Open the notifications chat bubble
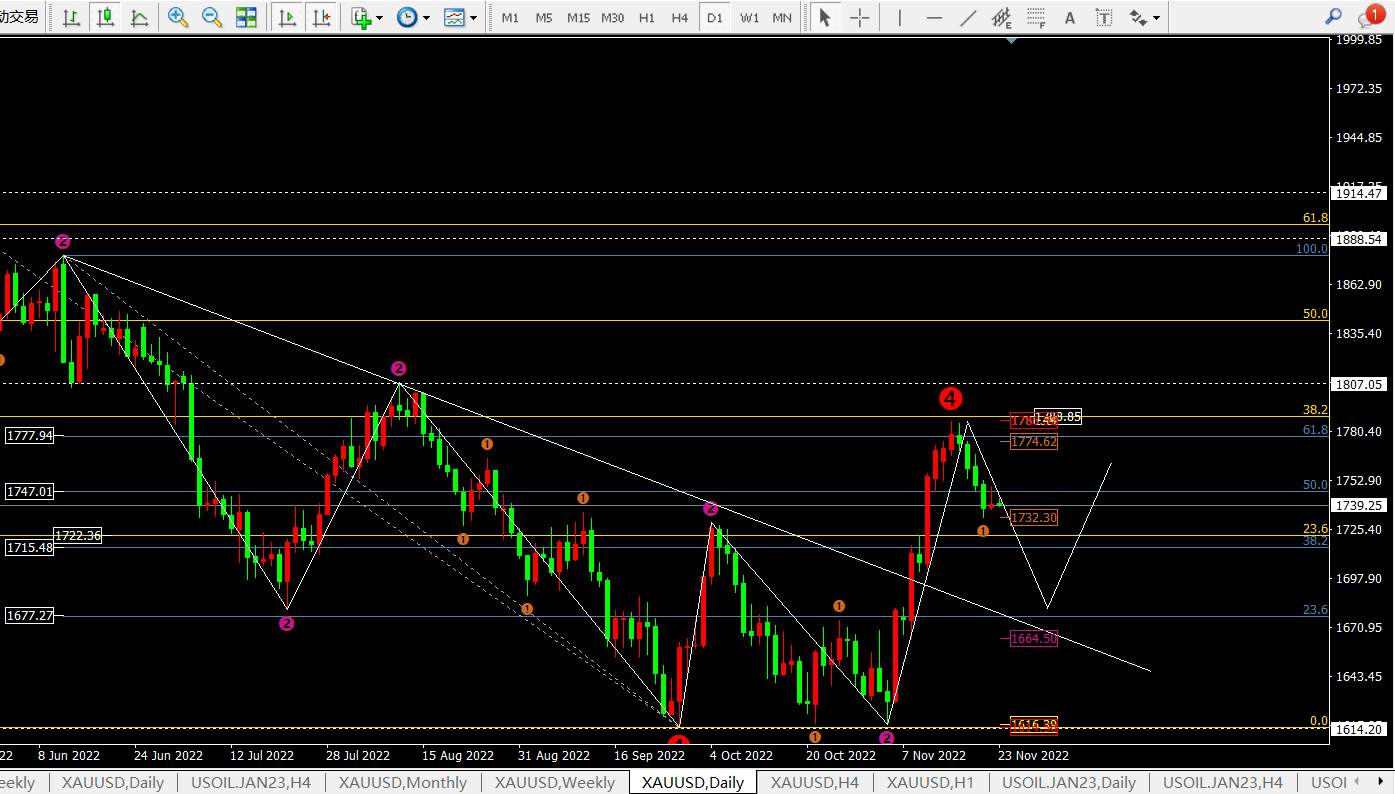This screenshot has width=1395, height=794. click(1371, 16)
